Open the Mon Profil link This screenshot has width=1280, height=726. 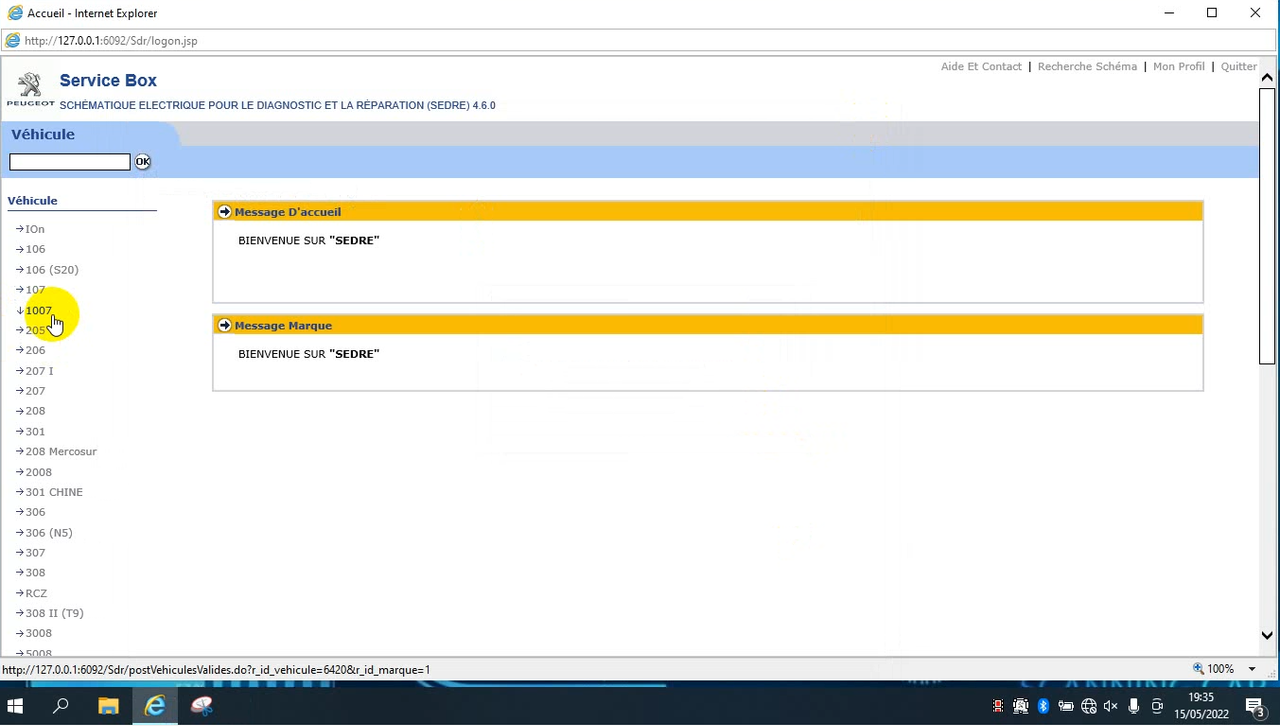(x=1179, y=67)
